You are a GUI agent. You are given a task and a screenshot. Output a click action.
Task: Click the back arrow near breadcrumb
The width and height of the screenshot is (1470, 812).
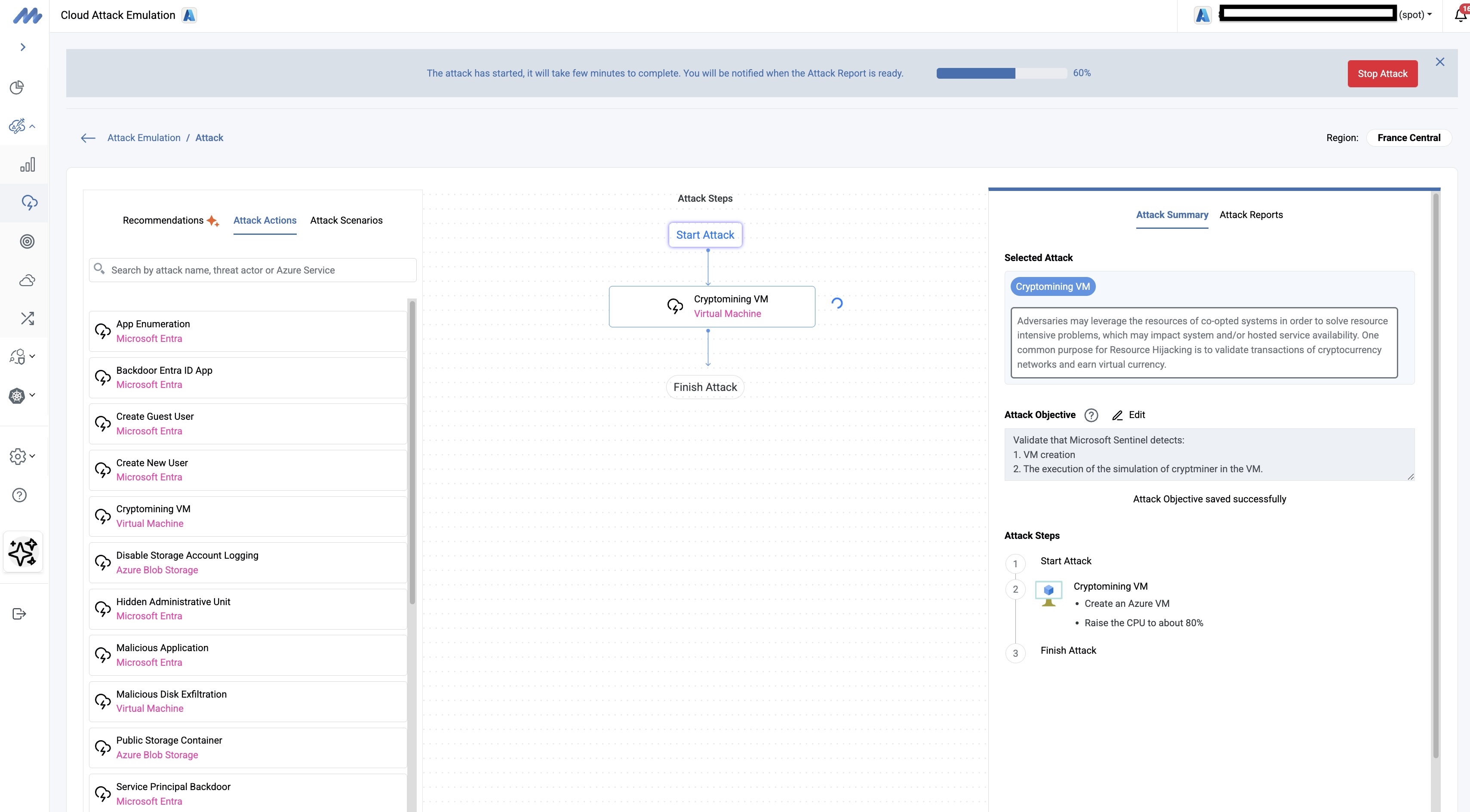point(88,138)
